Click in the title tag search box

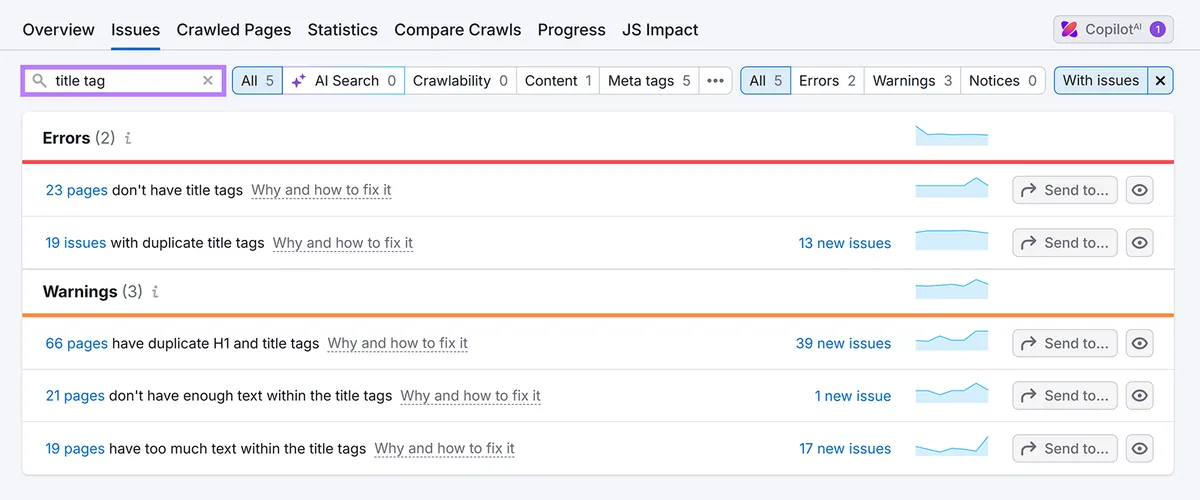(x=123, y=81)
